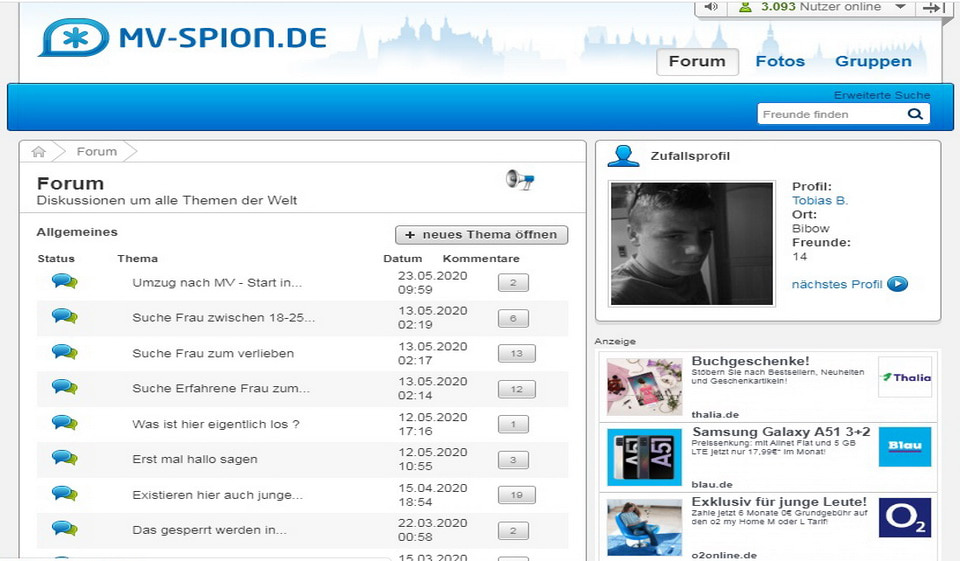Click the search magnifier icon

tap(914, 114)
